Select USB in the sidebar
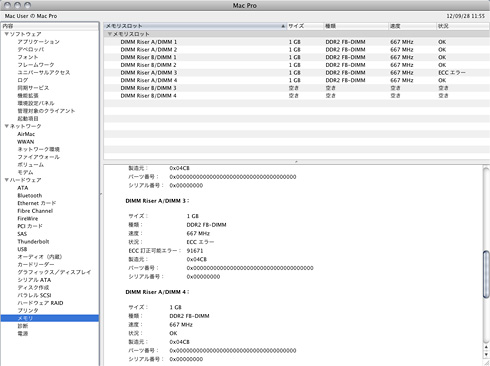The width and height of the screenshot is (490, 366). pos(22,249)
